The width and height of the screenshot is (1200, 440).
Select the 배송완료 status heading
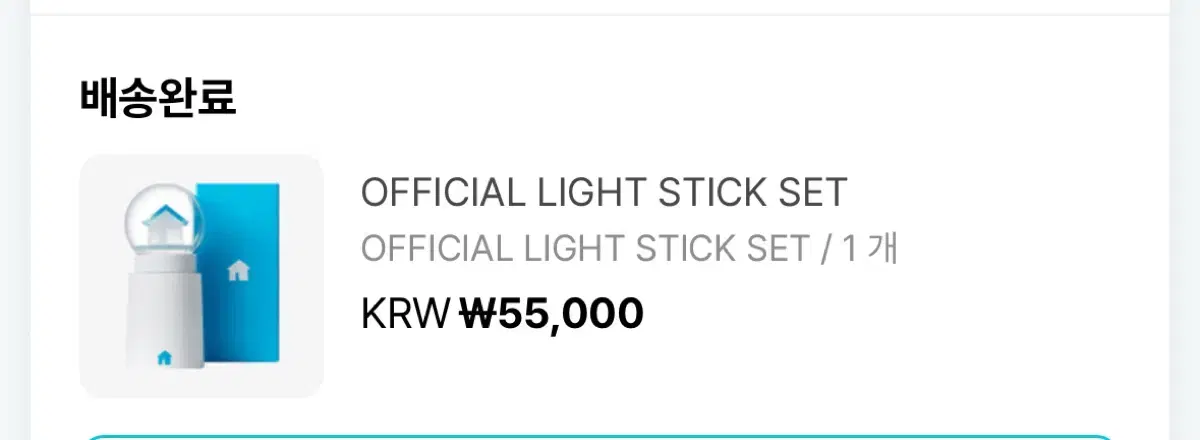(158, 99)
